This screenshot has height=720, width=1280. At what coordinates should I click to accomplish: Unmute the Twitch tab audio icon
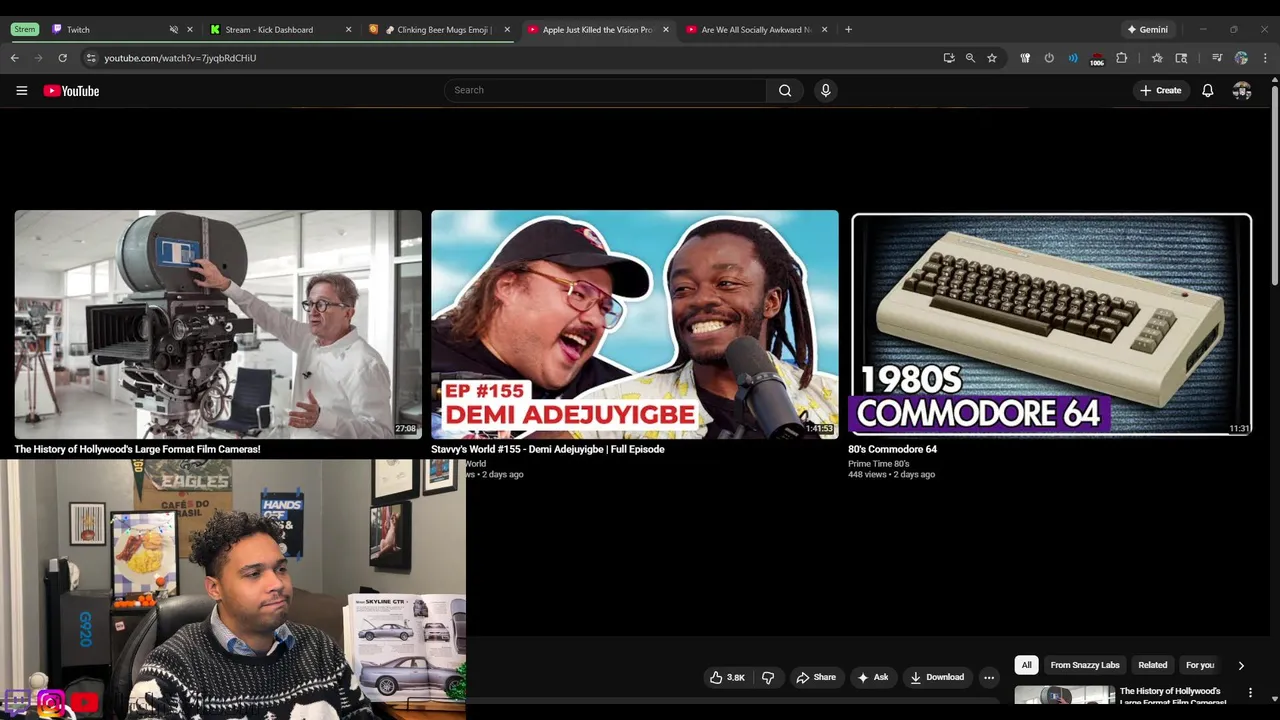coord(173,29)
